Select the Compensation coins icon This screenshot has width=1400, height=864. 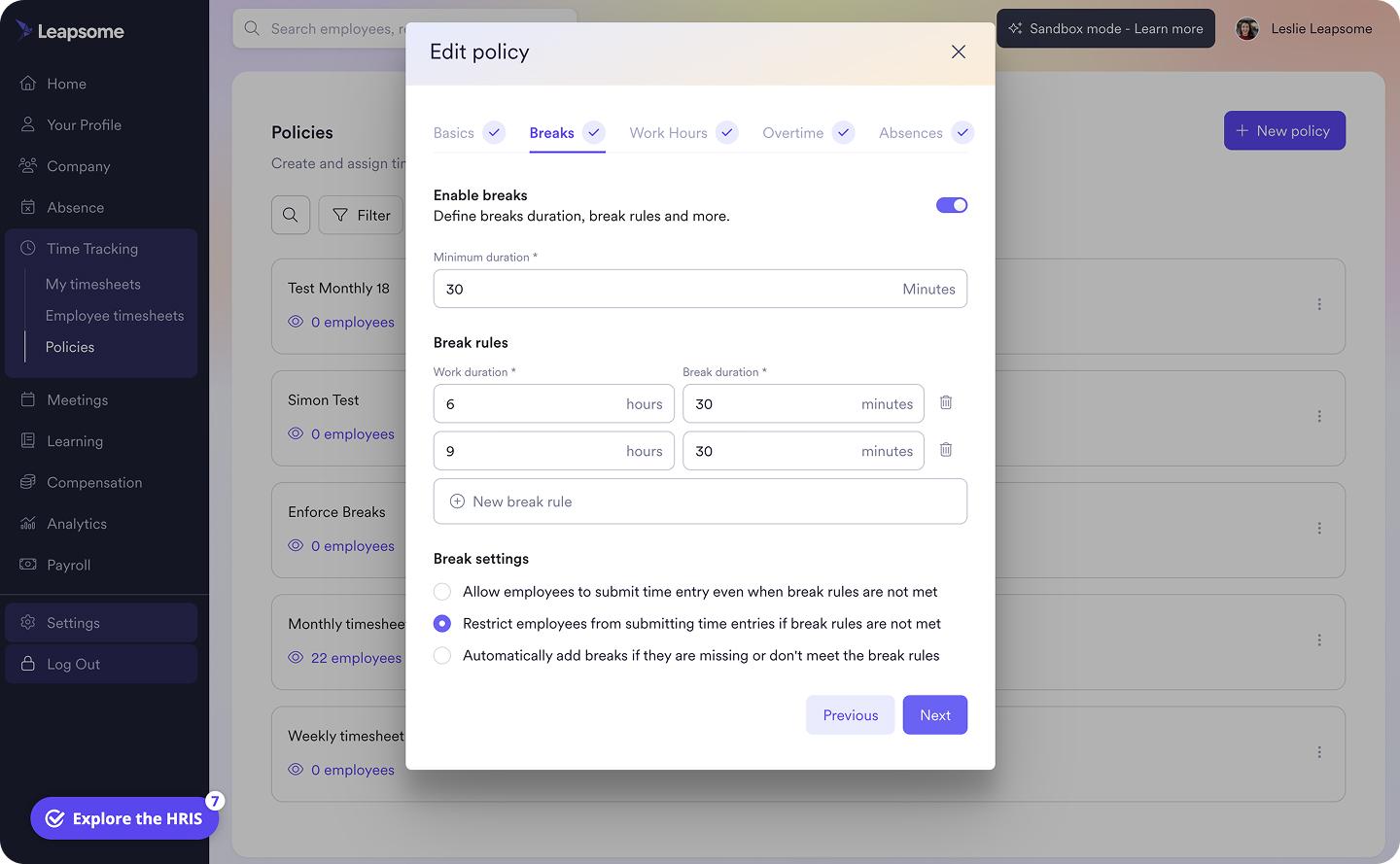point(28,482)
